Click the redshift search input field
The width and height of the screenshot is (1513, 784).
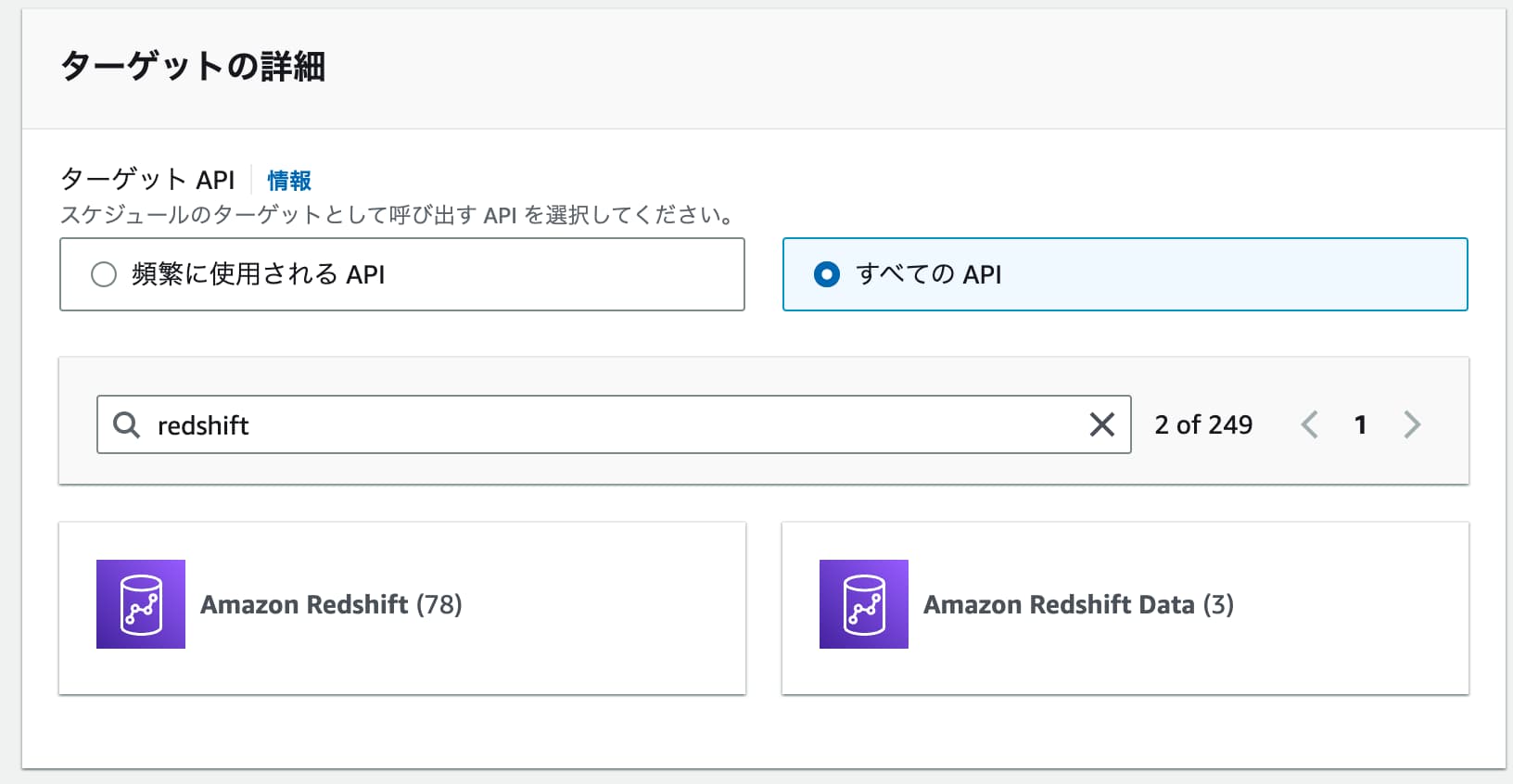coord(614,424)
